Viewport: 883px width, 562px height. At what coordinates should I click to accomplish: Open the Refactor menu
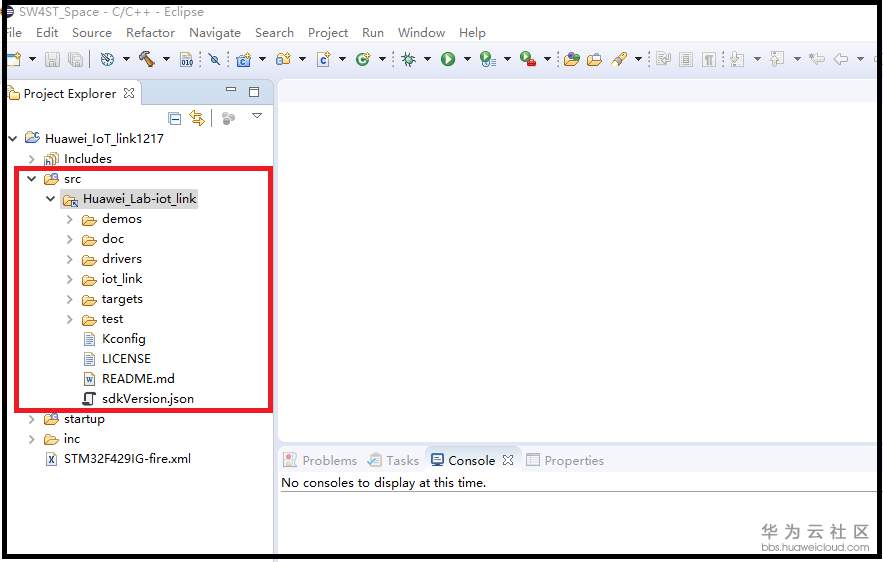click(x=150, y=33)
